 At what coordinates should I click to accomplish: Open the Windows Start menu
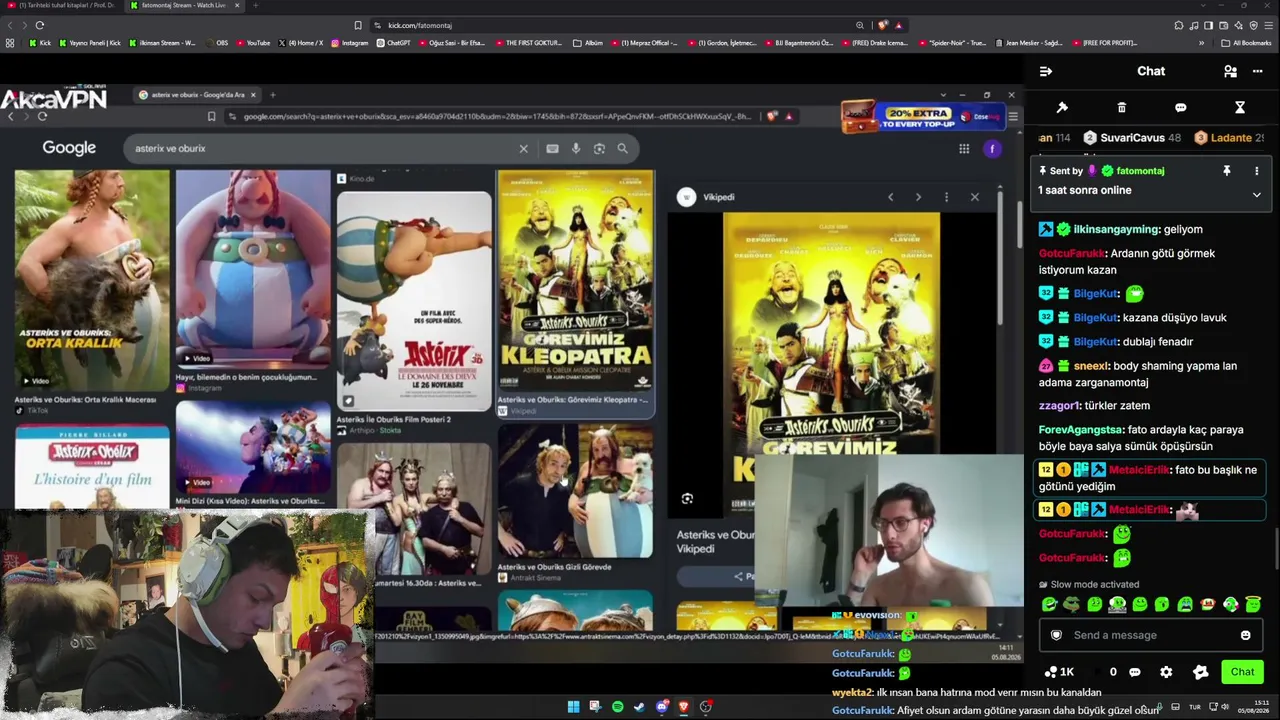coord(573,707)
